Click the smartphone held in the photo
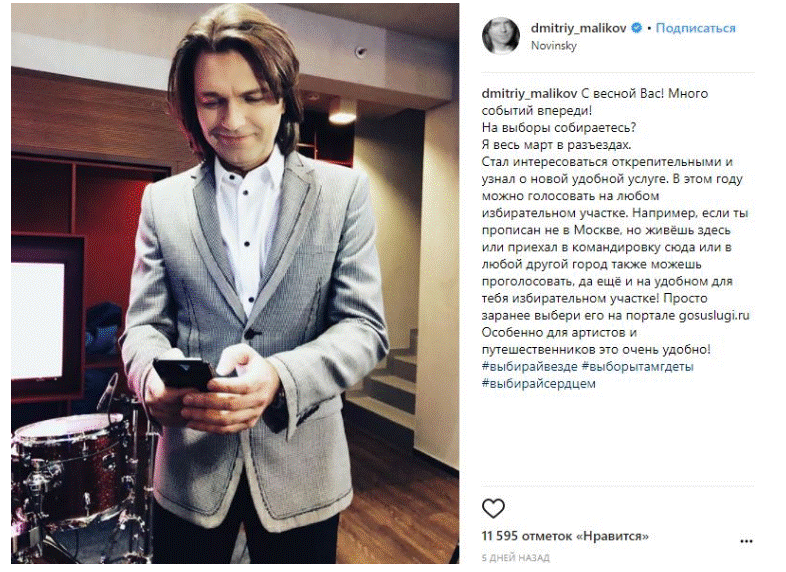 pos(185,373)
